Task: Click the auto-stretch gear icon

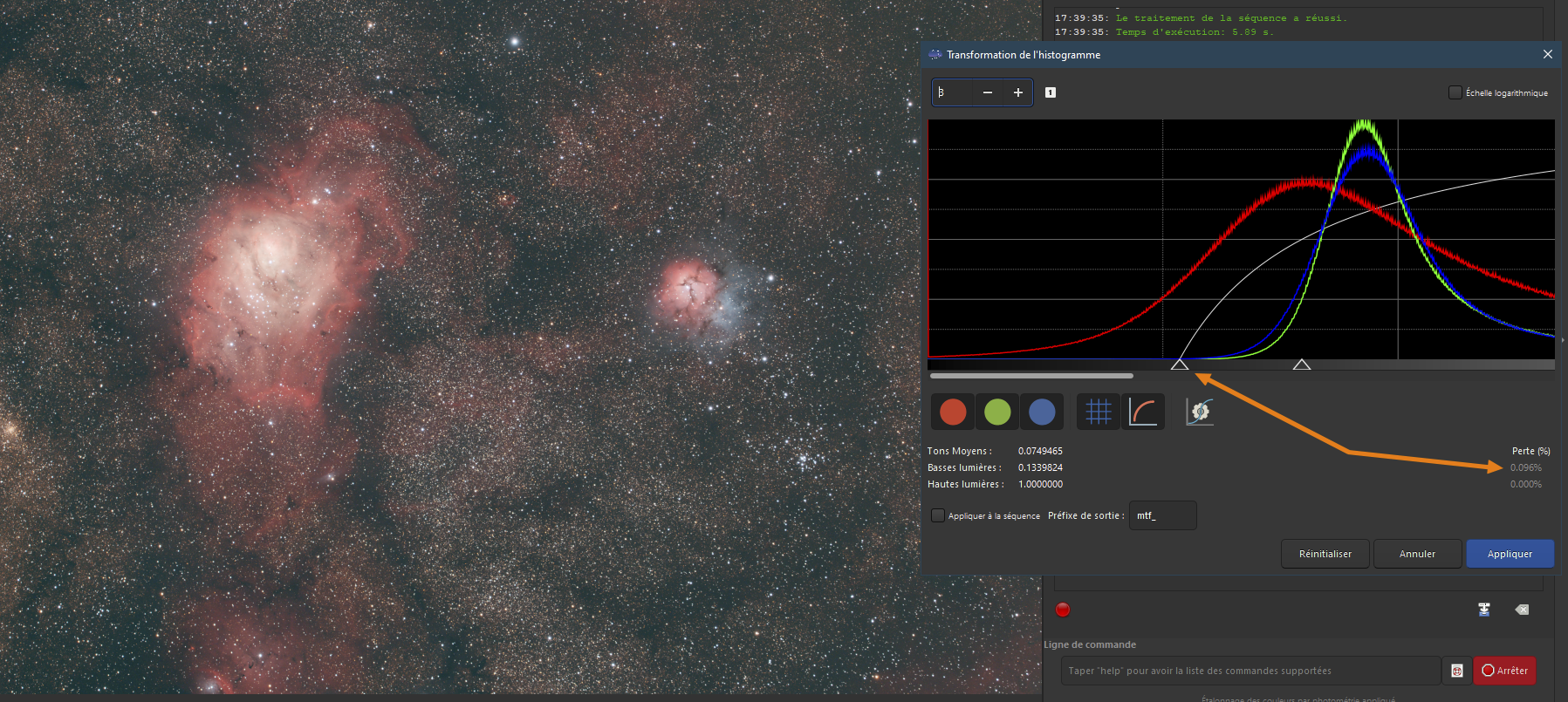Action: tap(1200, 412)
